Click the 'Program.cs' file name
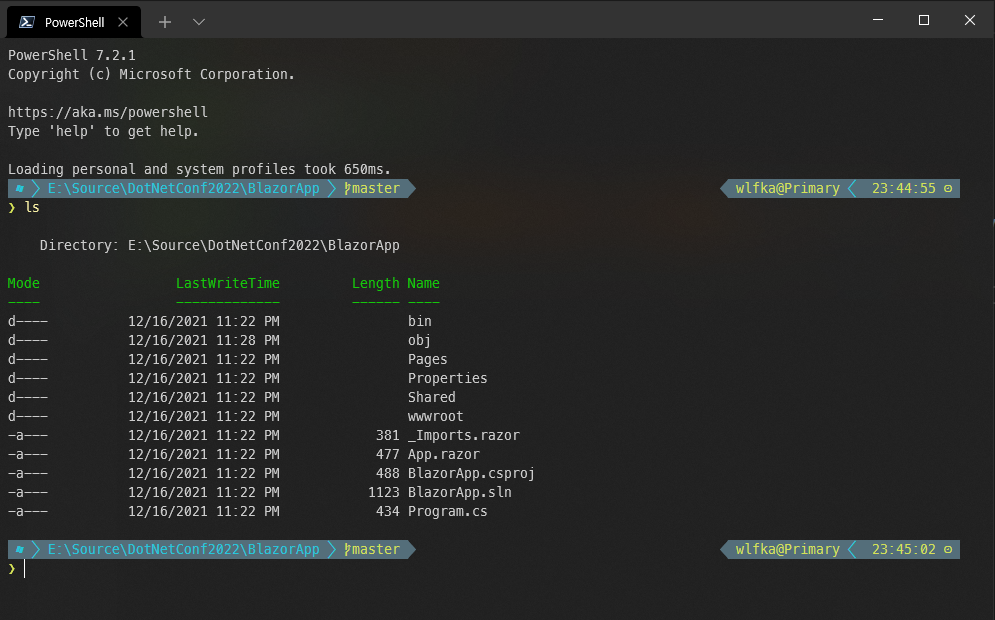Viewport: 995px width, 620px height. [447, 511]
